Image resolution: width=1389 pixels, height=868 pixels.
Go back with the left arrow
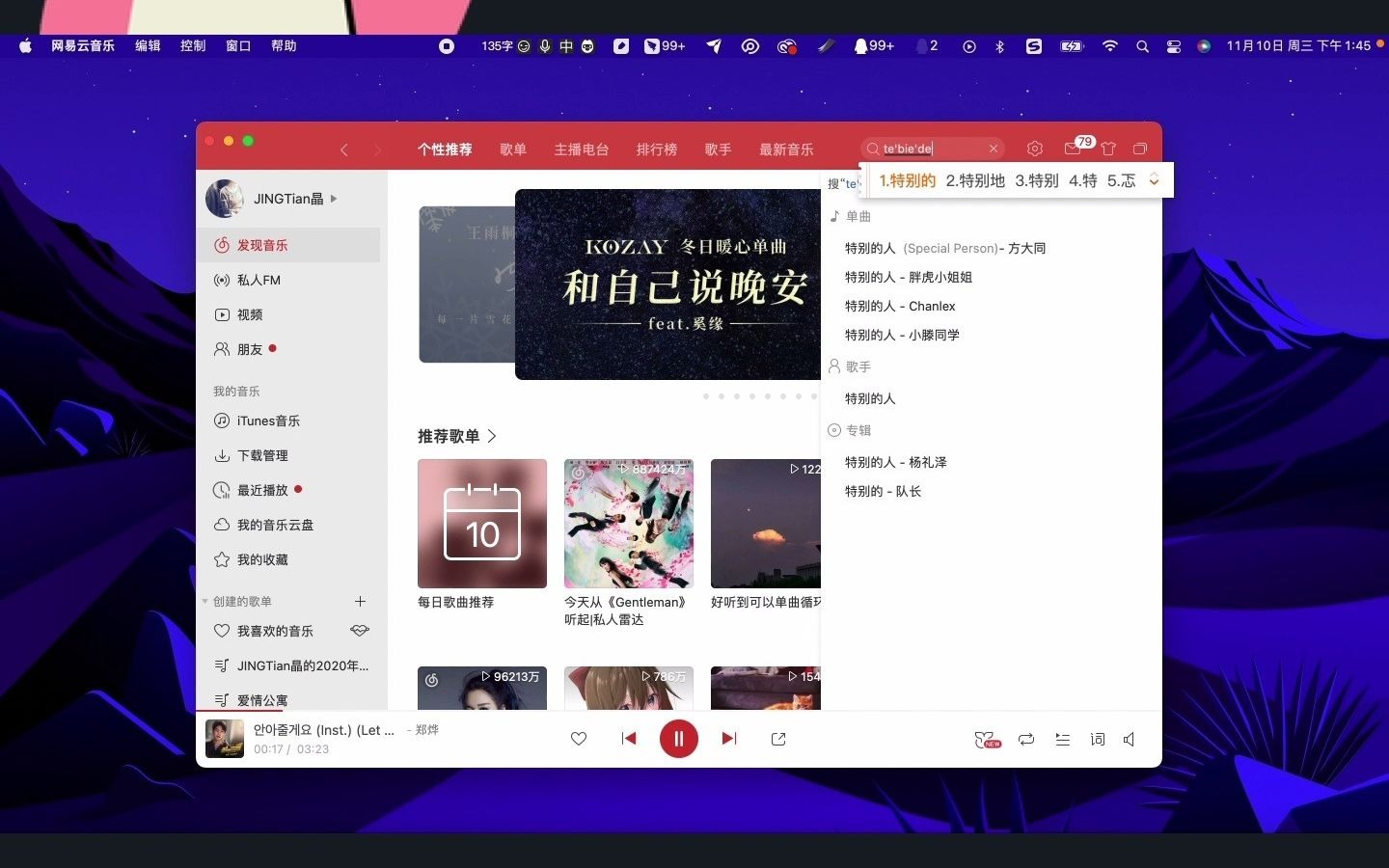(344, 149)
